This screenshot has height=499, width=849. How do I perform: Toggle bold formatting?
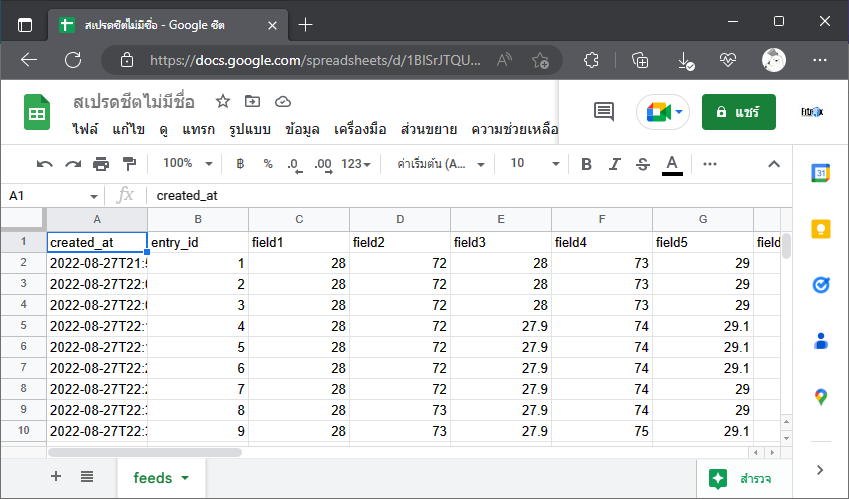pyautogui.click(x=586, y=164)
